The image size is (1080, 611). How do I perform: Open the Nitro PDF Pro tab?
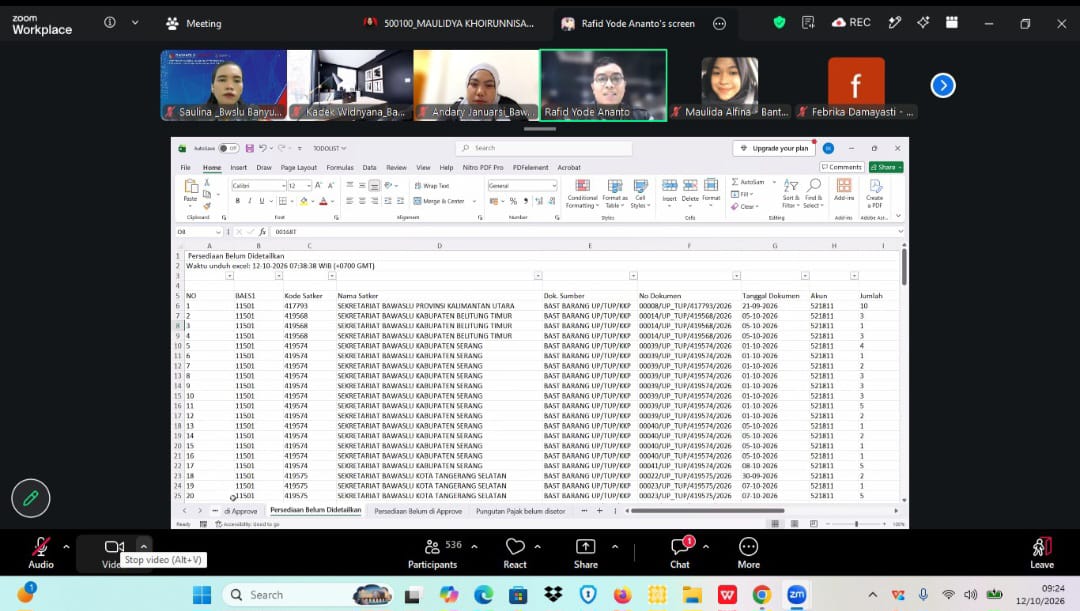[483, 167]
